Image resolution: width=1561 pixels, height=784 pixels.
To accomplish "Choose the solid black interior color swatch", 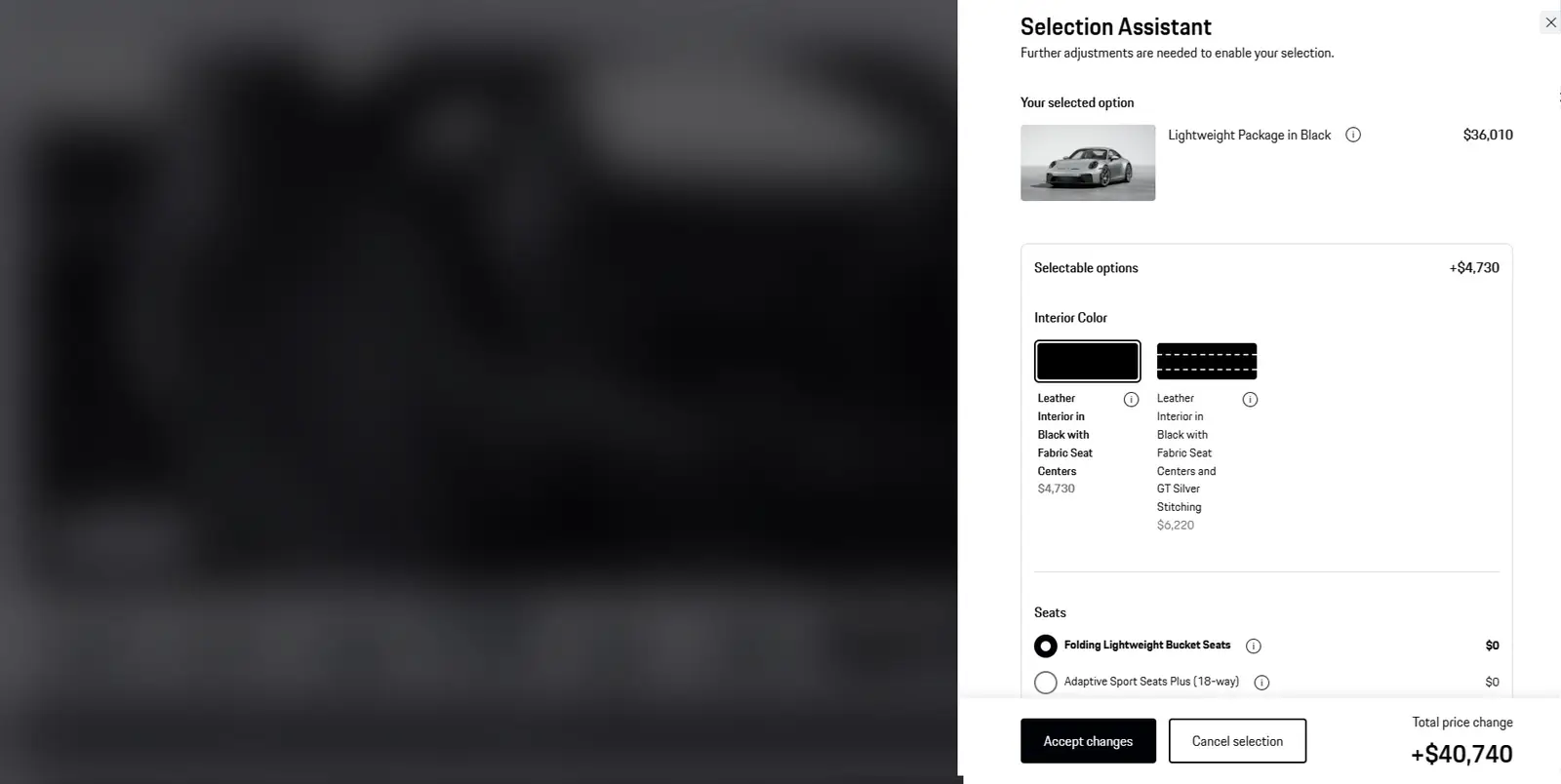I will coord(1087,361).
